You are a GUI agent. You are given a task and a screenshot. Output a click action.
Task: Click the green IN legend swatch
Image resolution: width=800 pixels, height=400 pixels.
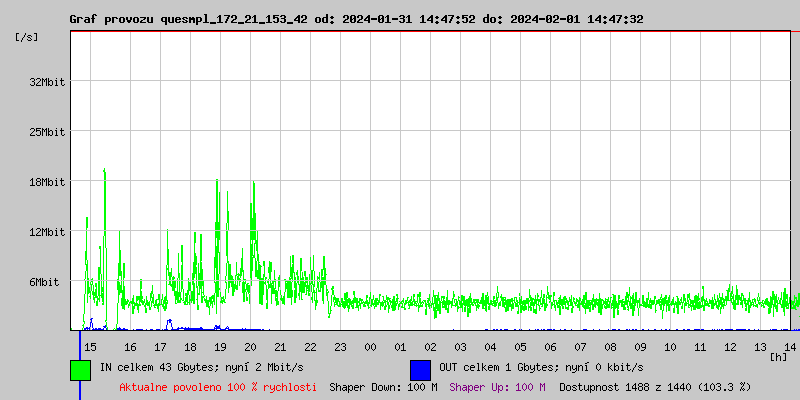point(80,369)
